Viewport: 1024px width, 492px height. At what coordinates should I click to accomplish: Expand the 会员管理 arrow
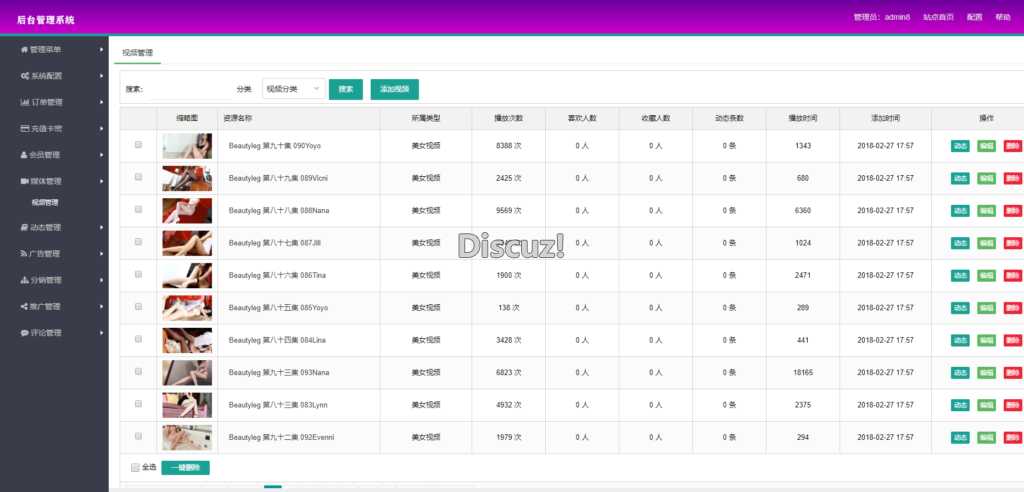[x=101, y=155]
